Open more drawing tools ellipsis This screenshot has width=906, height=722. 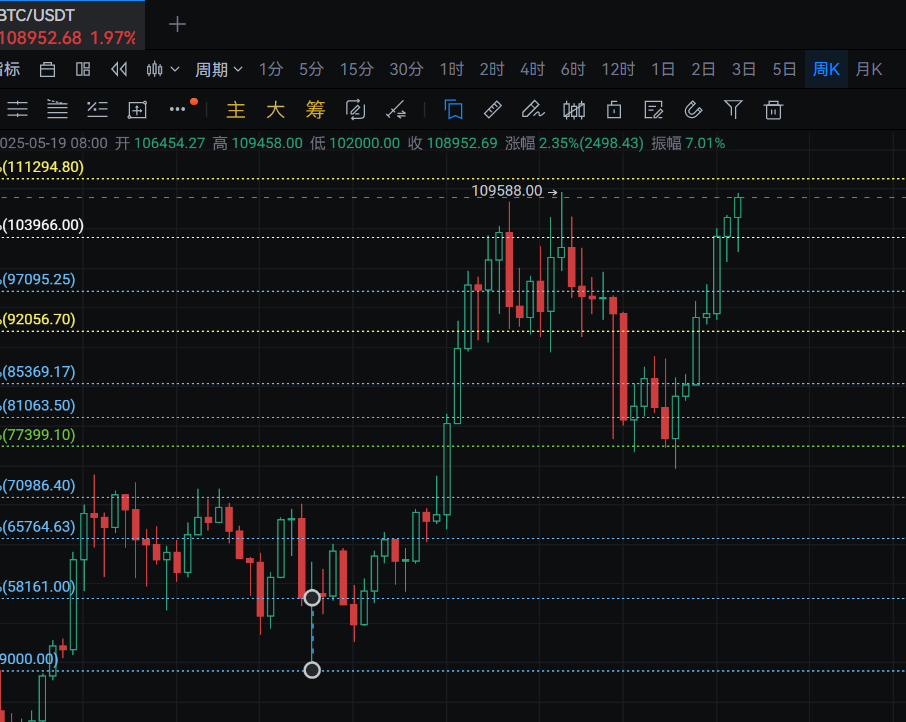177,109
